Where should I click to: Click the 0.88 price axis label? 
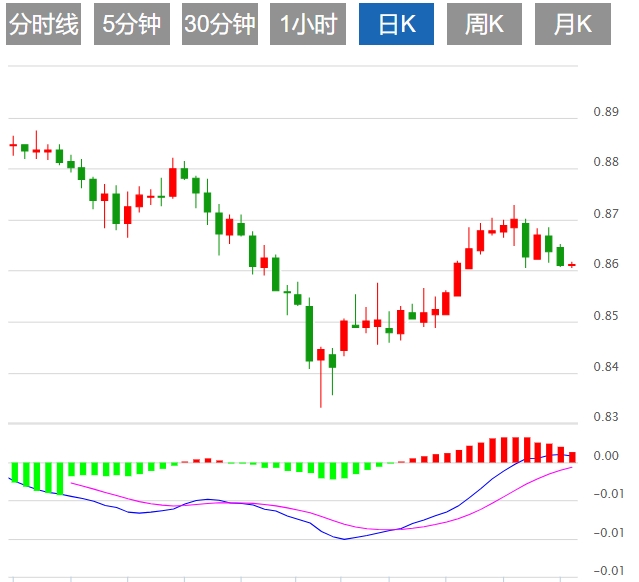tap(606, 162)
